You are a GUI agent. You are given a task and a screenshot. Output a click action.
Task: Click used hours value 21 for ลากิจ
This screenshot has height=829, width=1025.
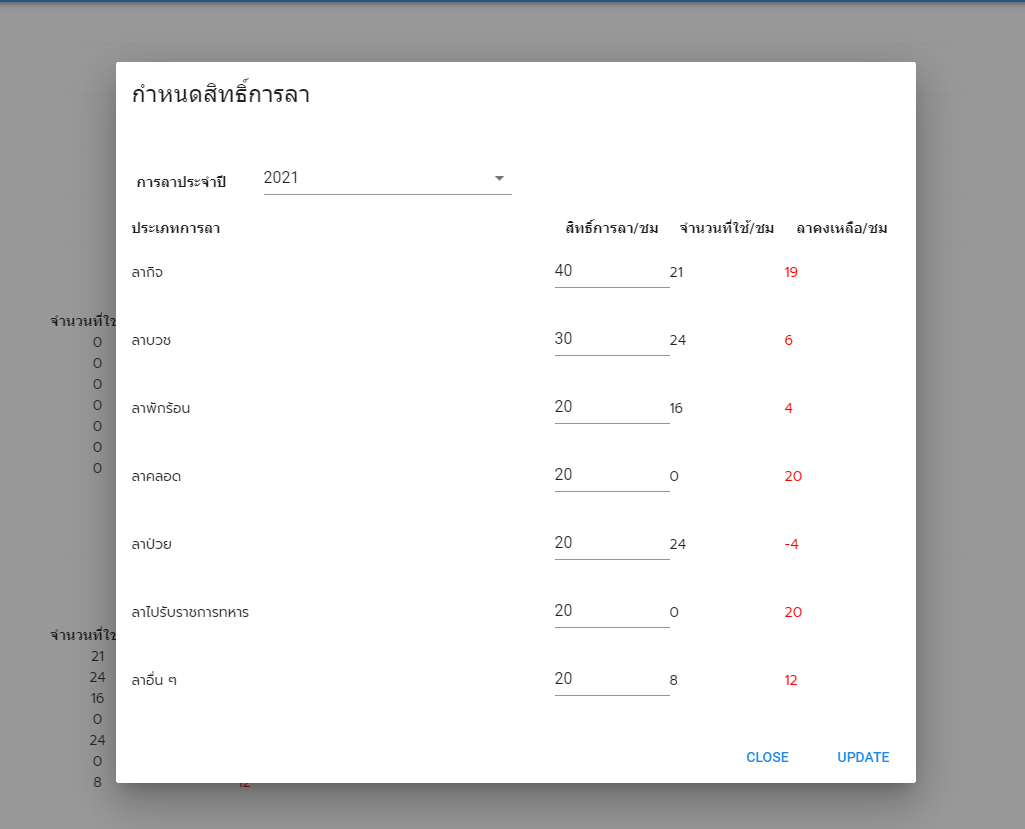pyautogui.click(x=677, y=272)
